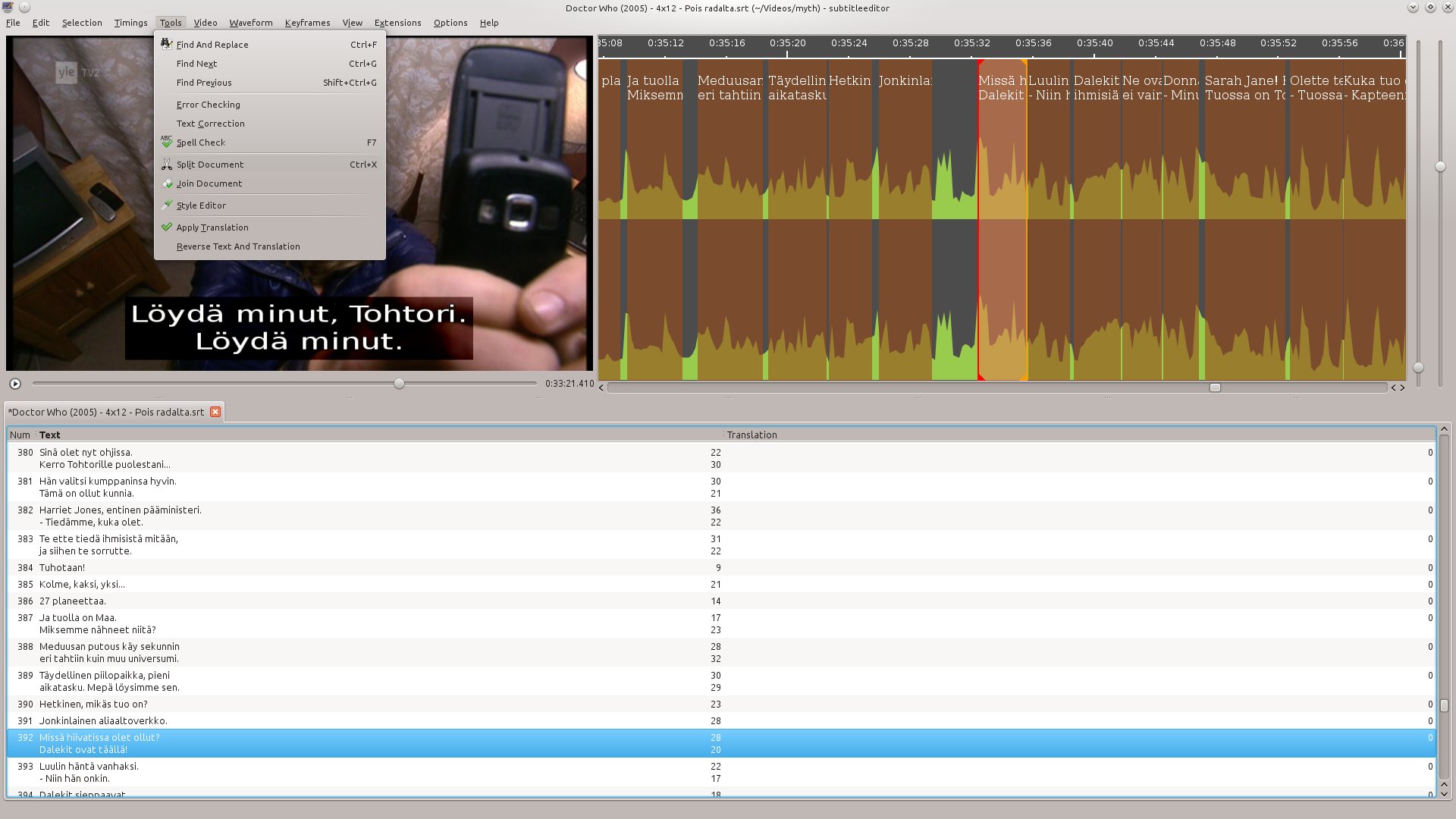Open Text Correction tool
Viewport: 1456px width, 819px height.
coord(269,124)
